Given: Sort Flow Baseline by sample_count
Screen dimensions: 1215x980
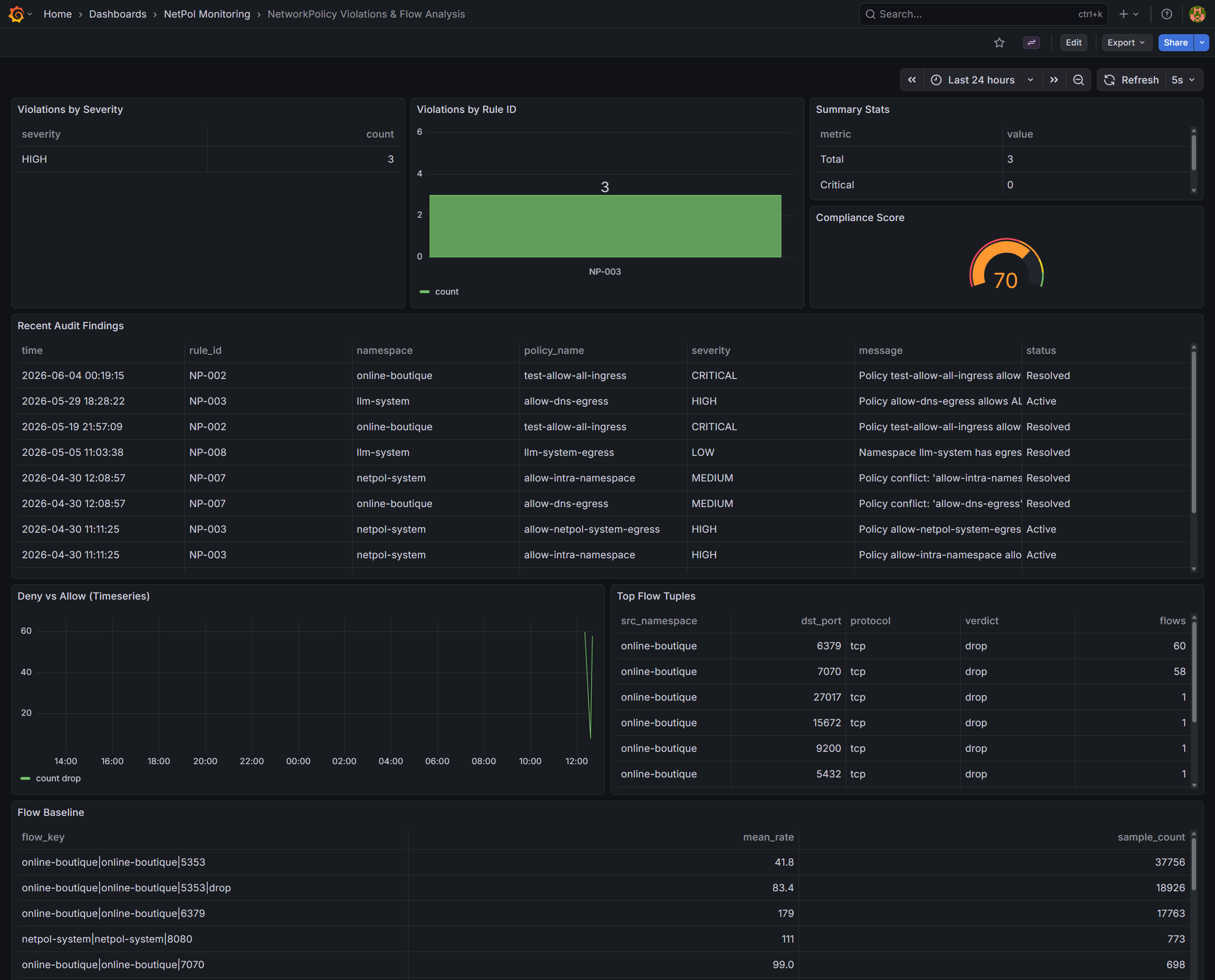Looking at the screenshot, I should click(1151, 837).
